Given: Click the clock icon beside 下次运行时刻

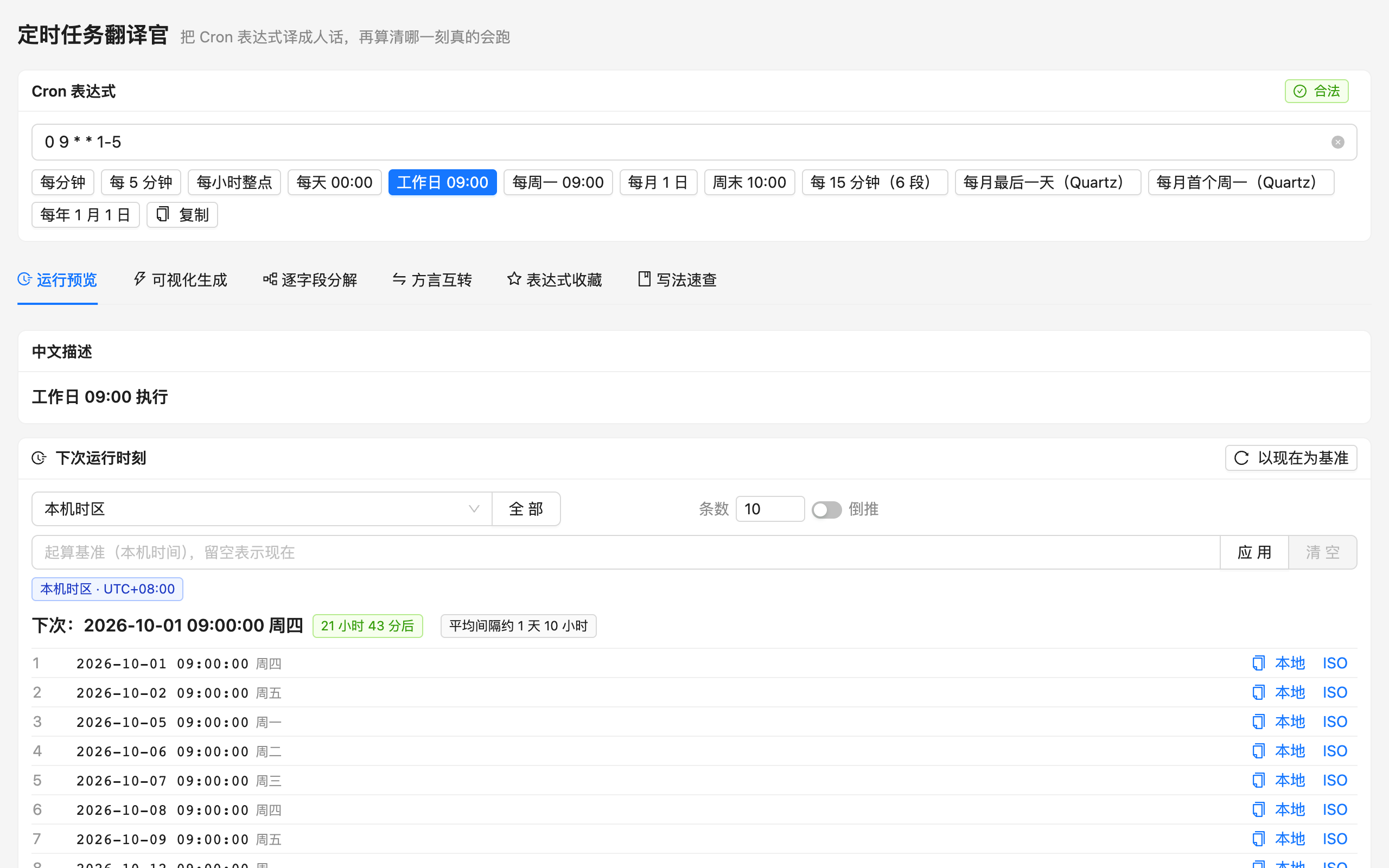Looking at the screenshot, I should (x=39, y=458).
